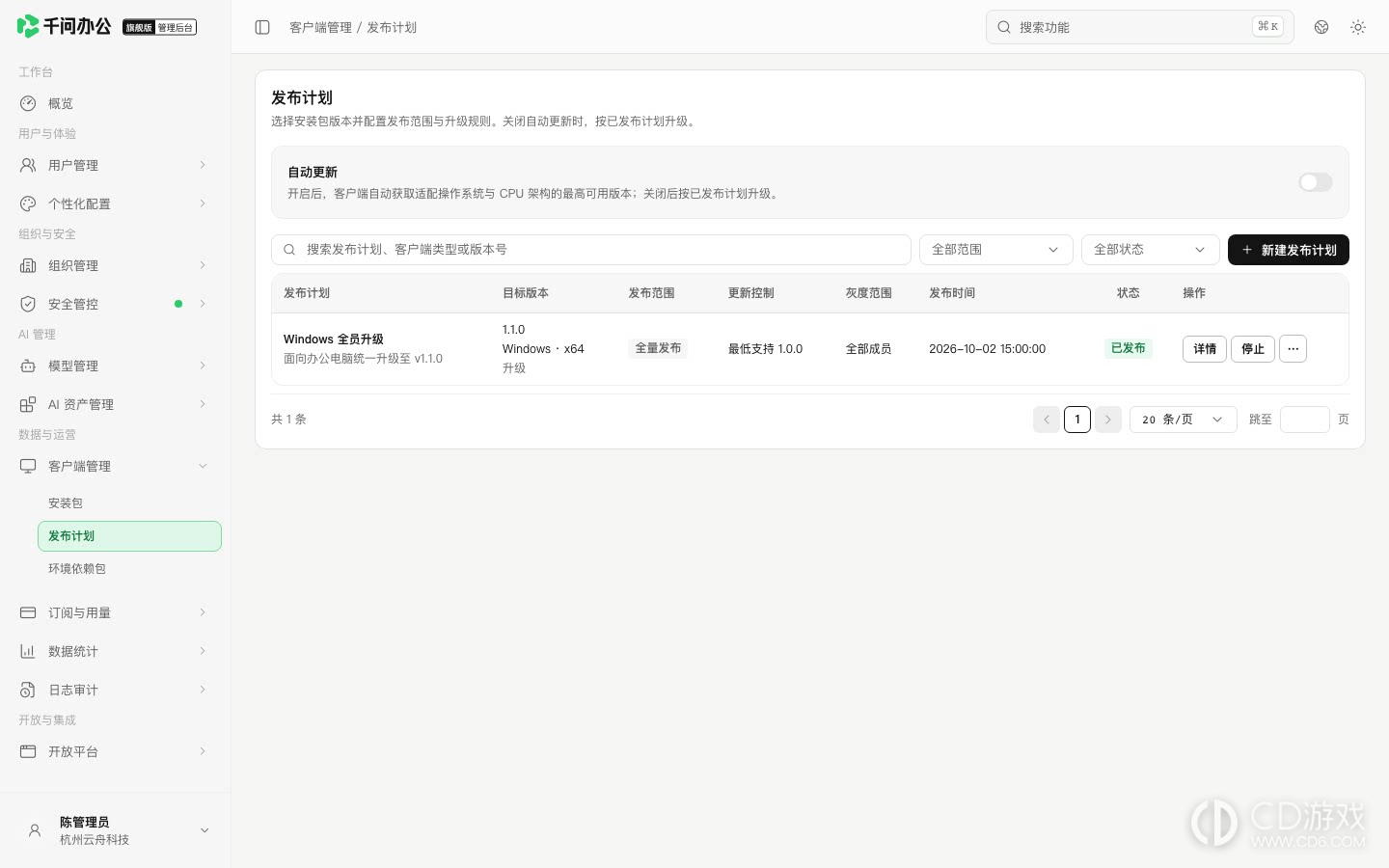Image resolution: width=1389 pixels, height=868 pixels.
Task: Click the 开放平台 window icon
Action: [28, 751]
